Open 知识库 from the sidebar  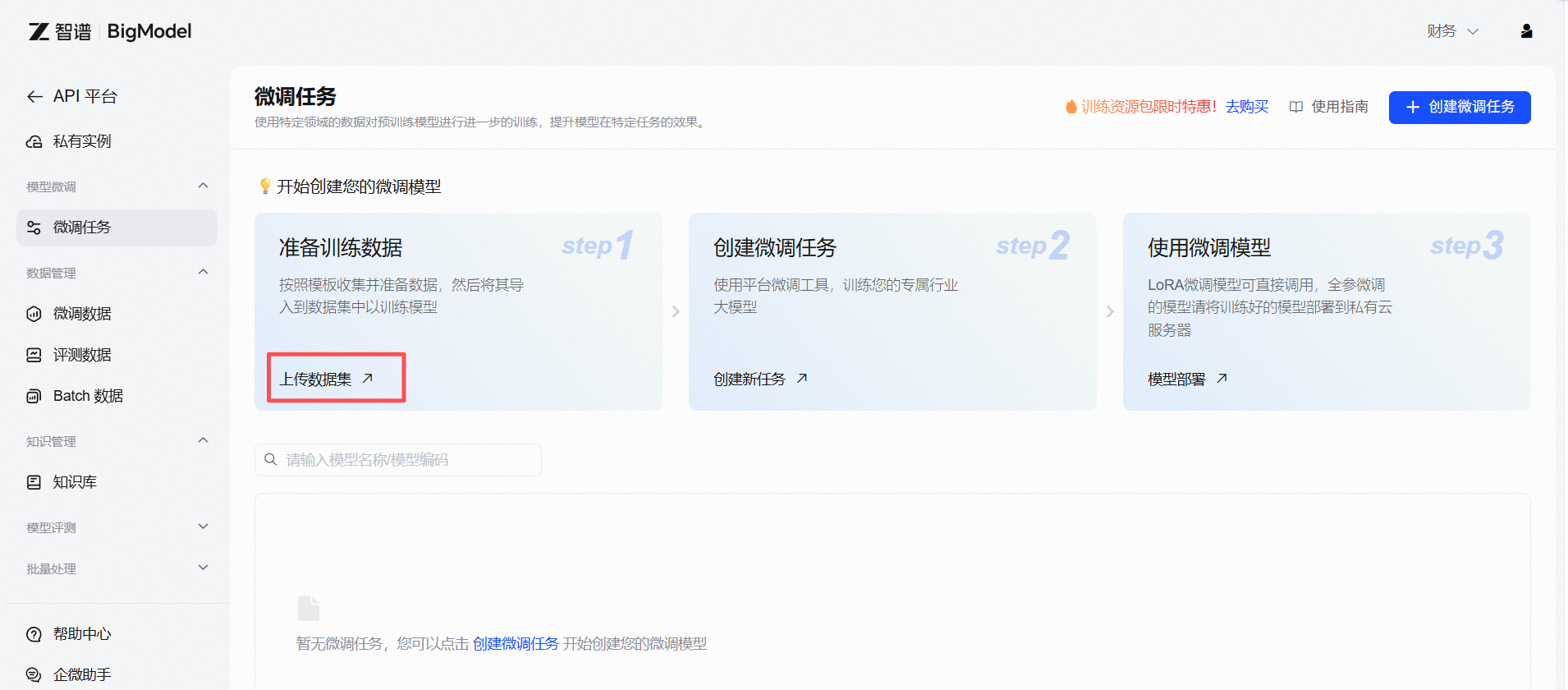click(74, 482)
